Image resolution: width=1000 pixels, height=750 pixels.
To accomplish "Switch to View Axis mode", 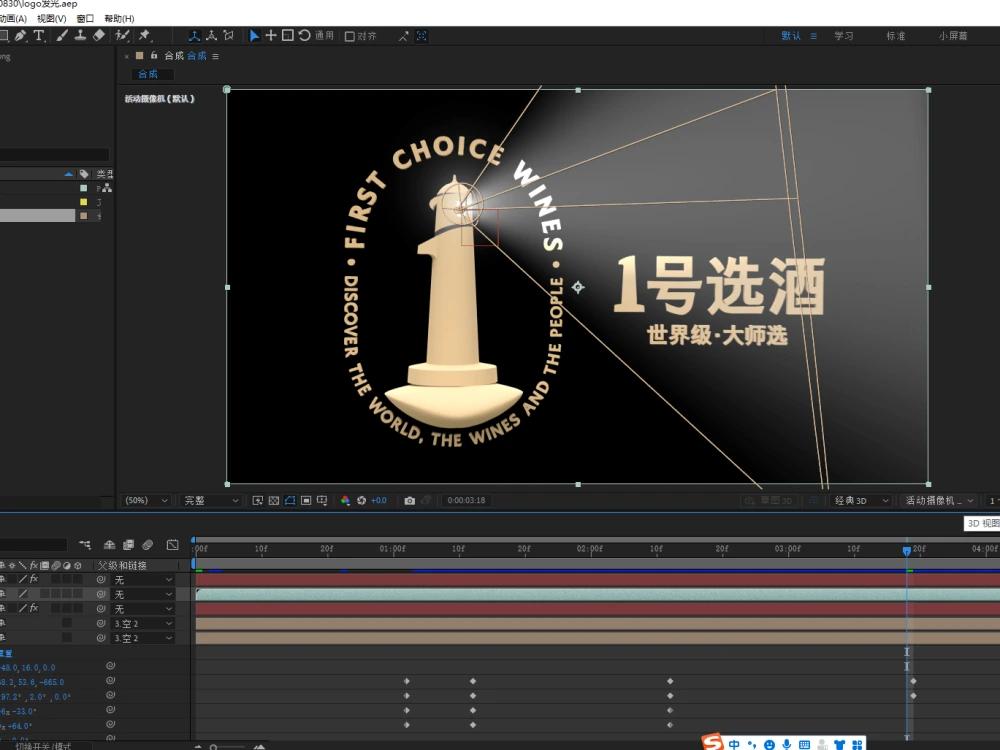I will (228, 36).
